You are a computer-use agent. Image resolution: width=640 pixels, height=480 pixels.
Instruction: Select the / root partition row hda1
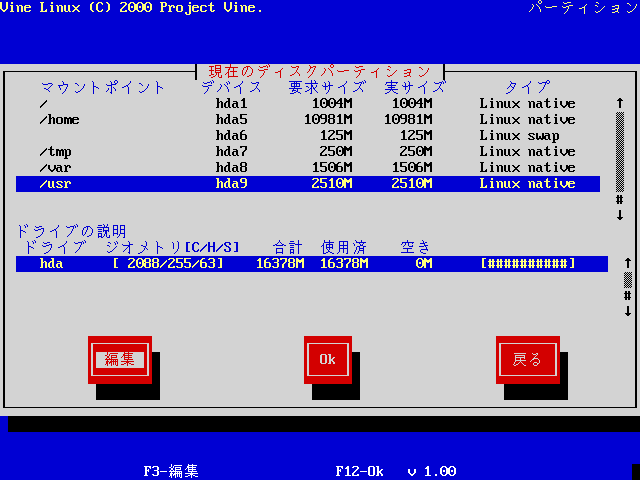click(308, 104)
